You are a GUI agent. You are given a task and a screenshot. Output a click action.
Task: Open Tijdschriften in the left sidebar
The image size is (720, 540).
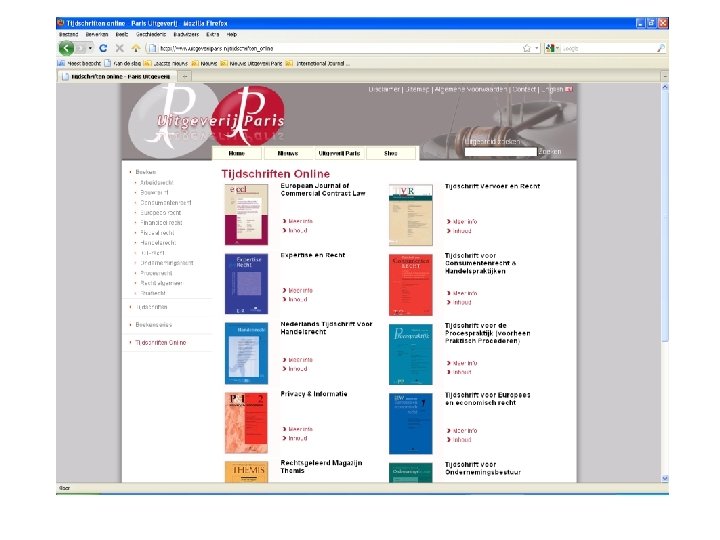[152, 307]
